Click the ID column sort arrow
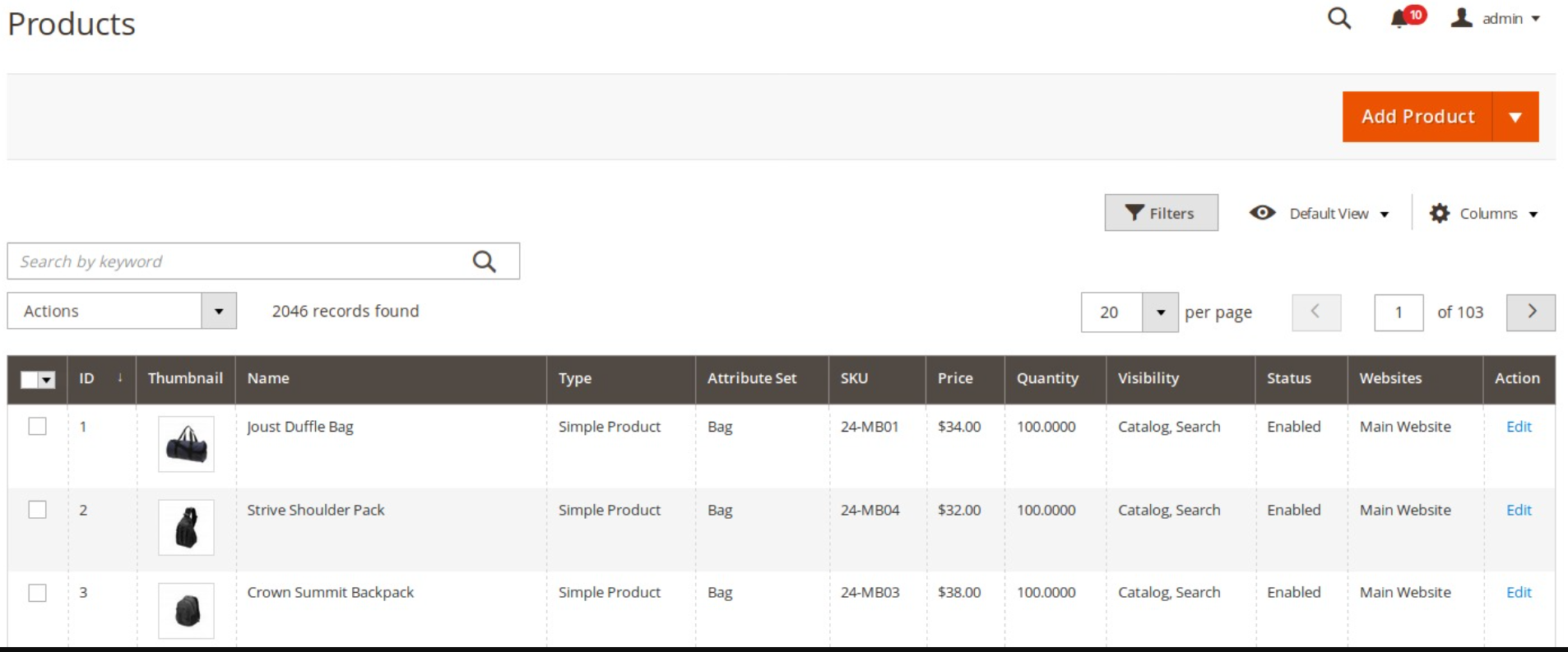This screenshot has width=1568, height=652. point(120,378)
